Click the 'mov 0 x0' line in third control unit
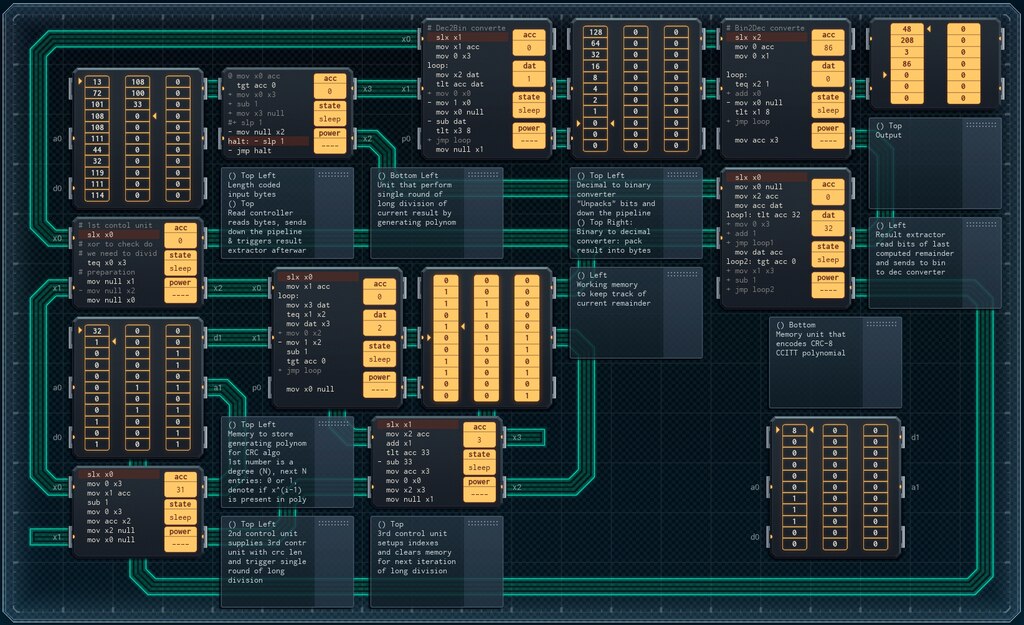 pyautogui.click(x=403, y=481)
